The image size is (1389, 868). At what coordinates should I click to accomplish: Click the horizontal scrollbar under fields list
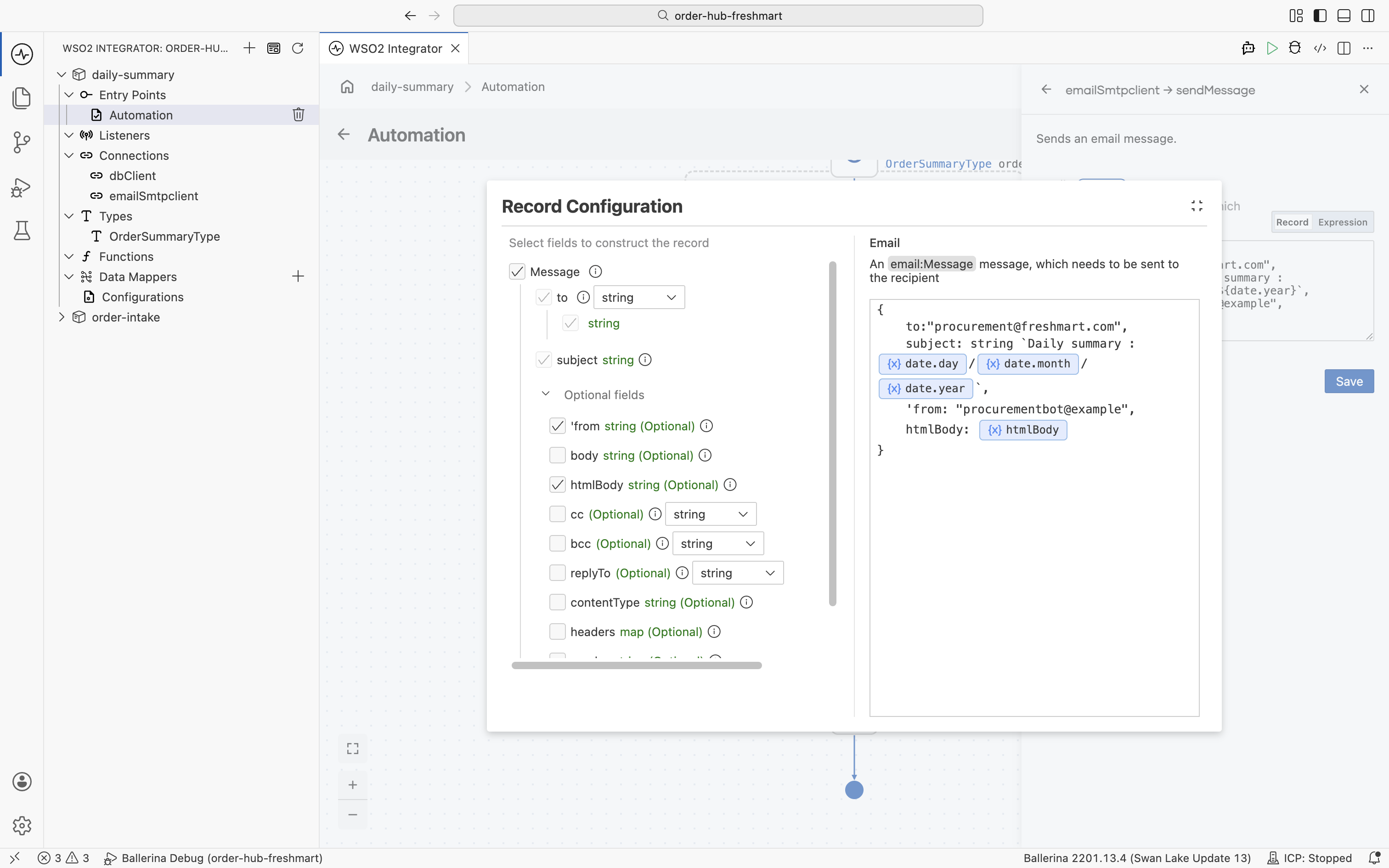[x=637, y=665]
